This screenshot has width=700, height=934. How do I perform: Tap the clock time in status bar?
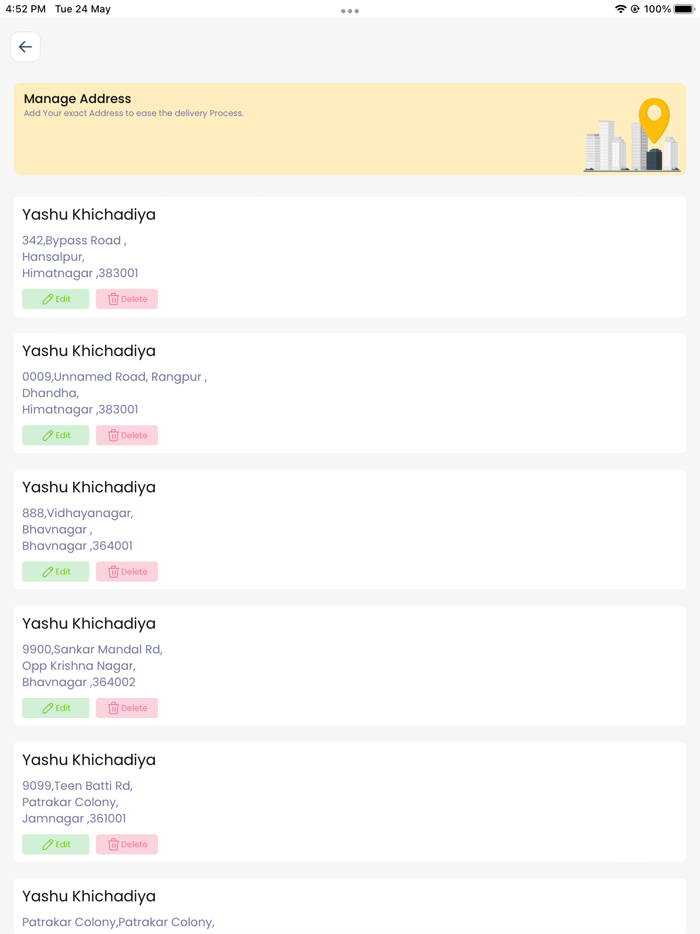[26, 9]
